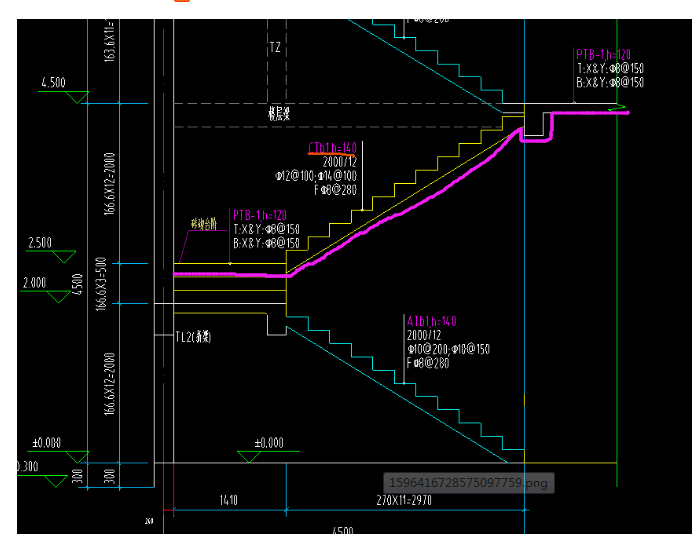Click the Φ12@100;Φ14@100 rebar annotation

click(316, 176)
